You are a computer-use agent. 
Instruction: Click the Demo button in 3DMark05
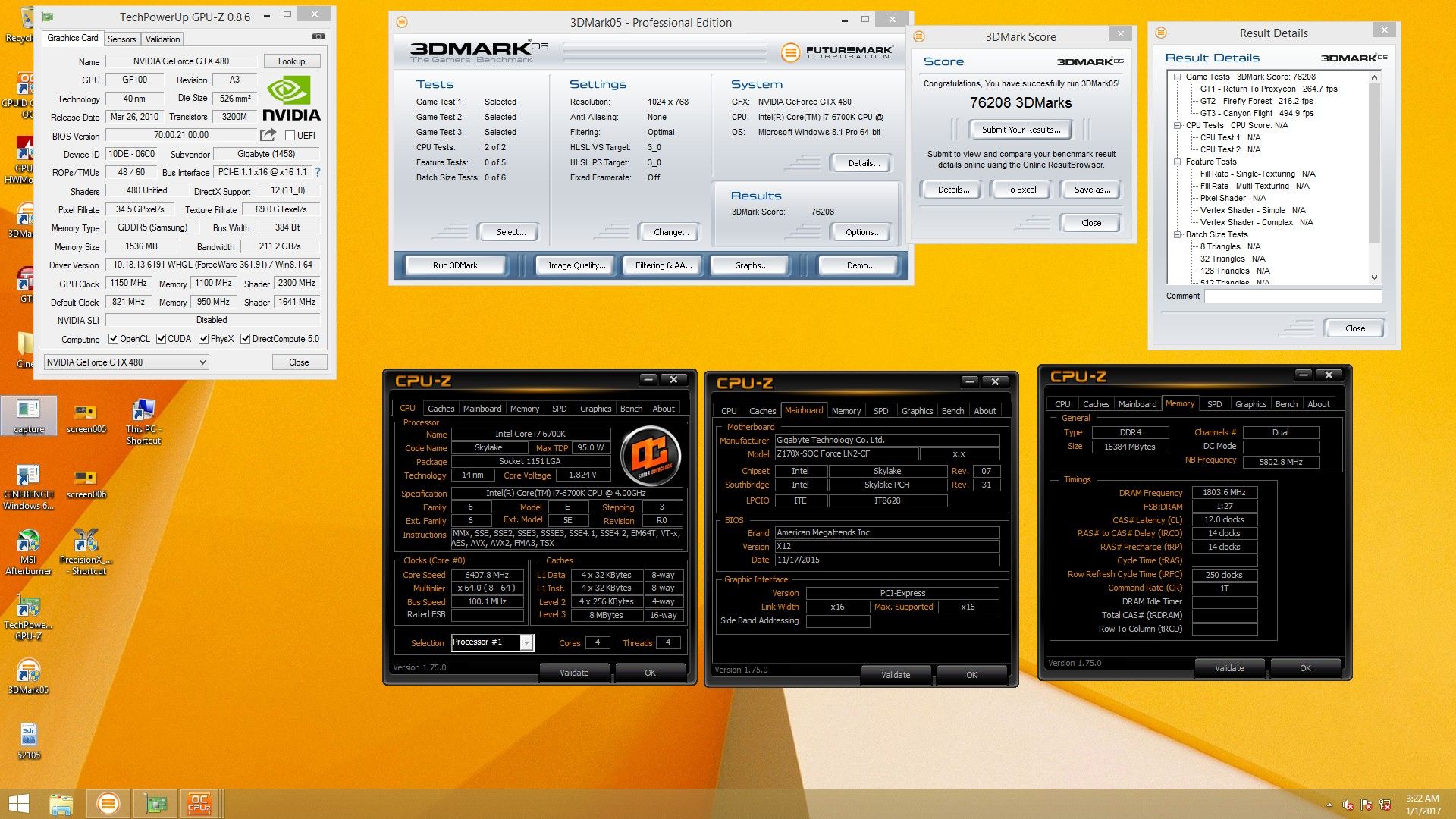pos(860,265)
